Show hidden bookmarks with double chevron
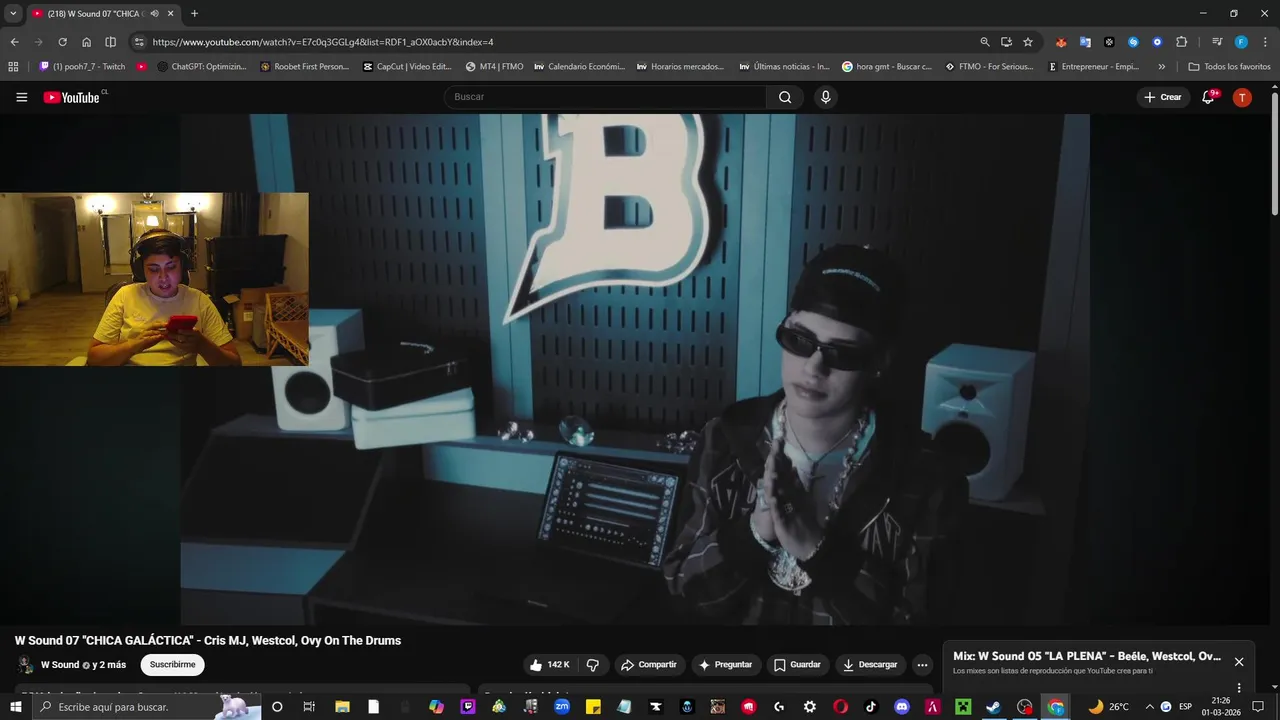This screenshot has height=720, width=1280. coord(1161,66)
